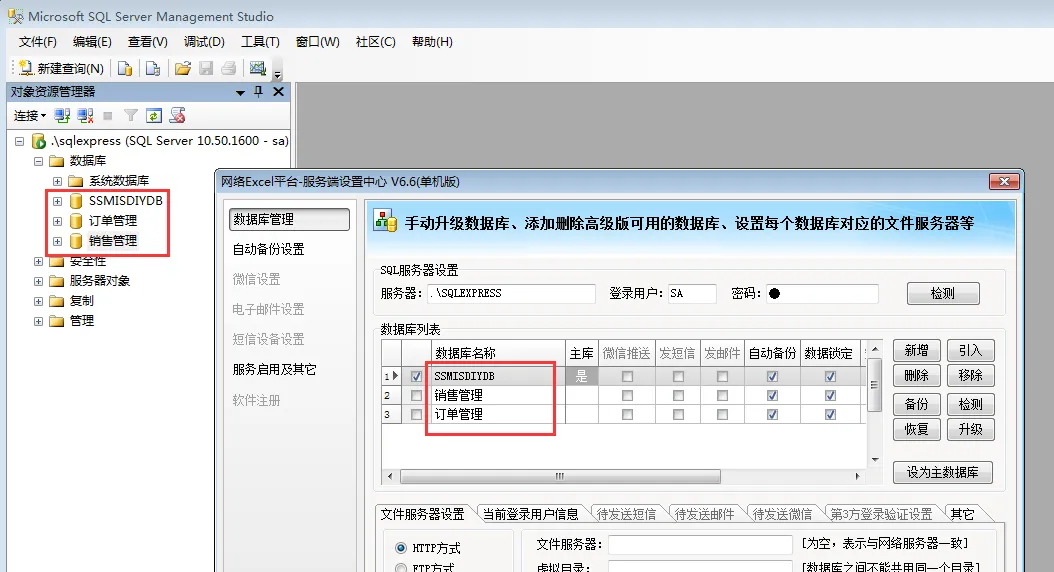Open the 查看(V) menu
The height and width of the screenshot is (572, 1054).
(x=148, y=42)
